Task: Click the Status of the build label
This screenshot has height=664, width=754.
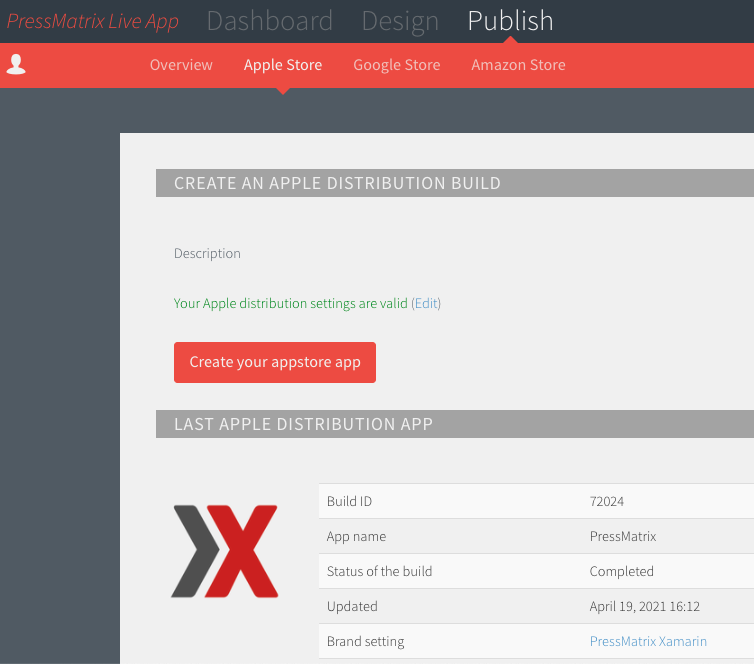Action: 379,571
